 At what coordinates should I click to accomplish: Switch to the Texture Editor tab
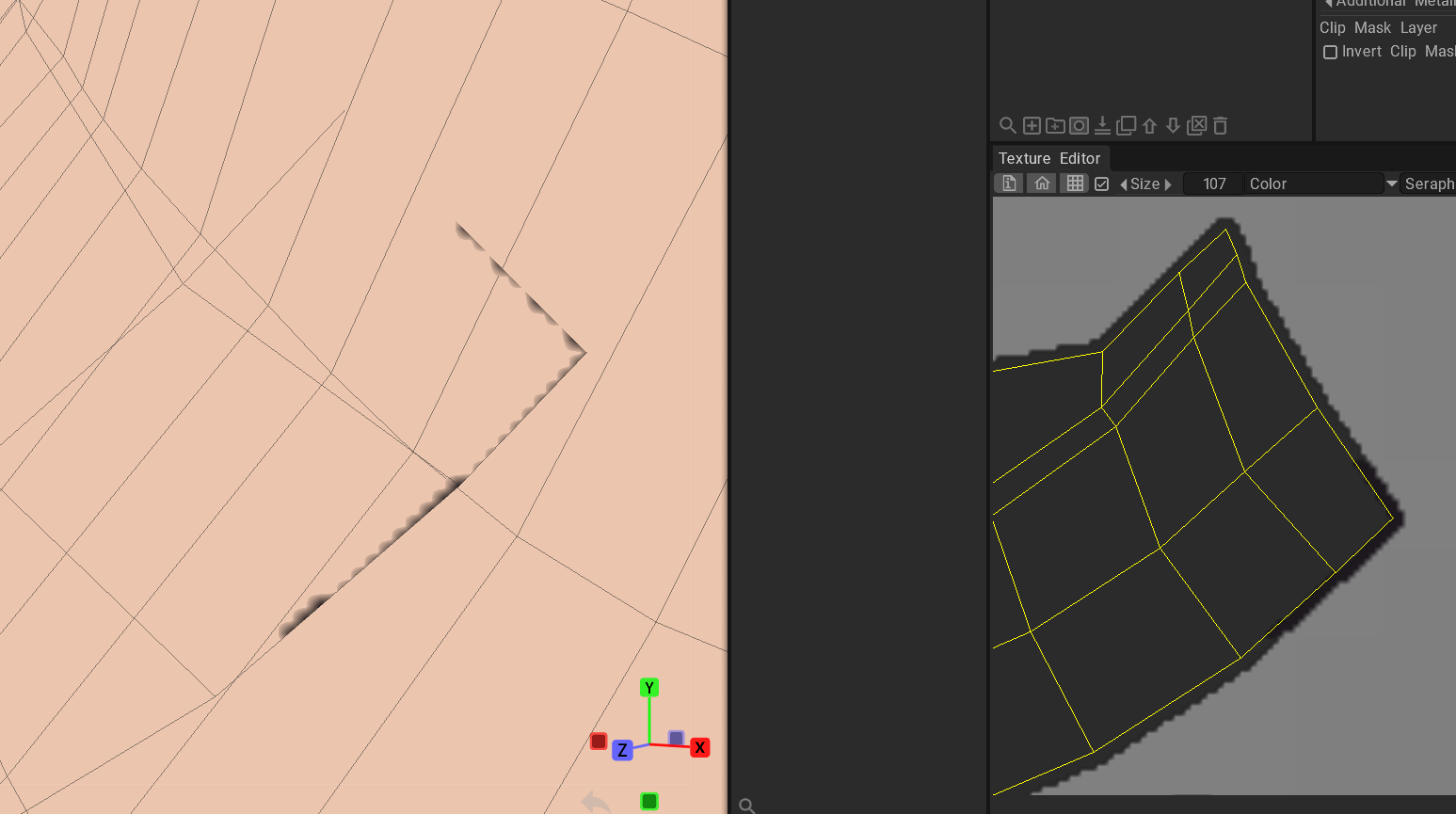(1048, 158)
